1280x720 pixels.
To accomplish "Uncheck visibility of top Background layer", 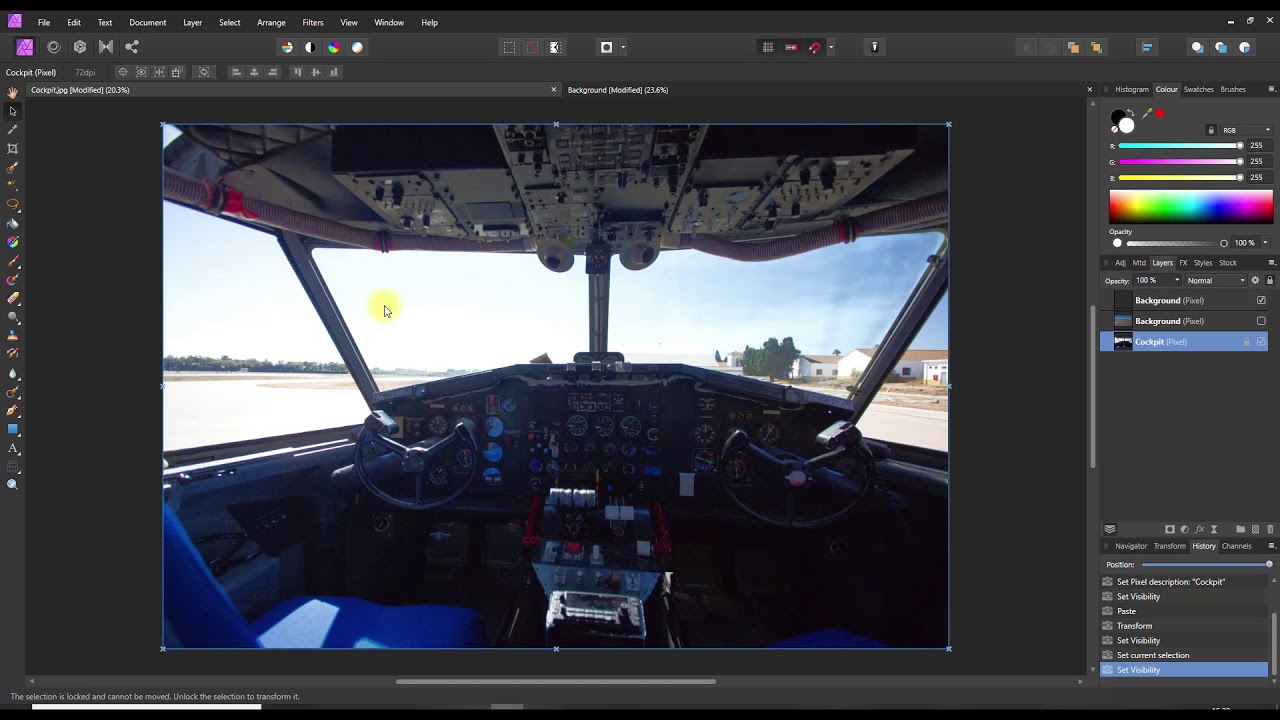I will (1261, 300).
